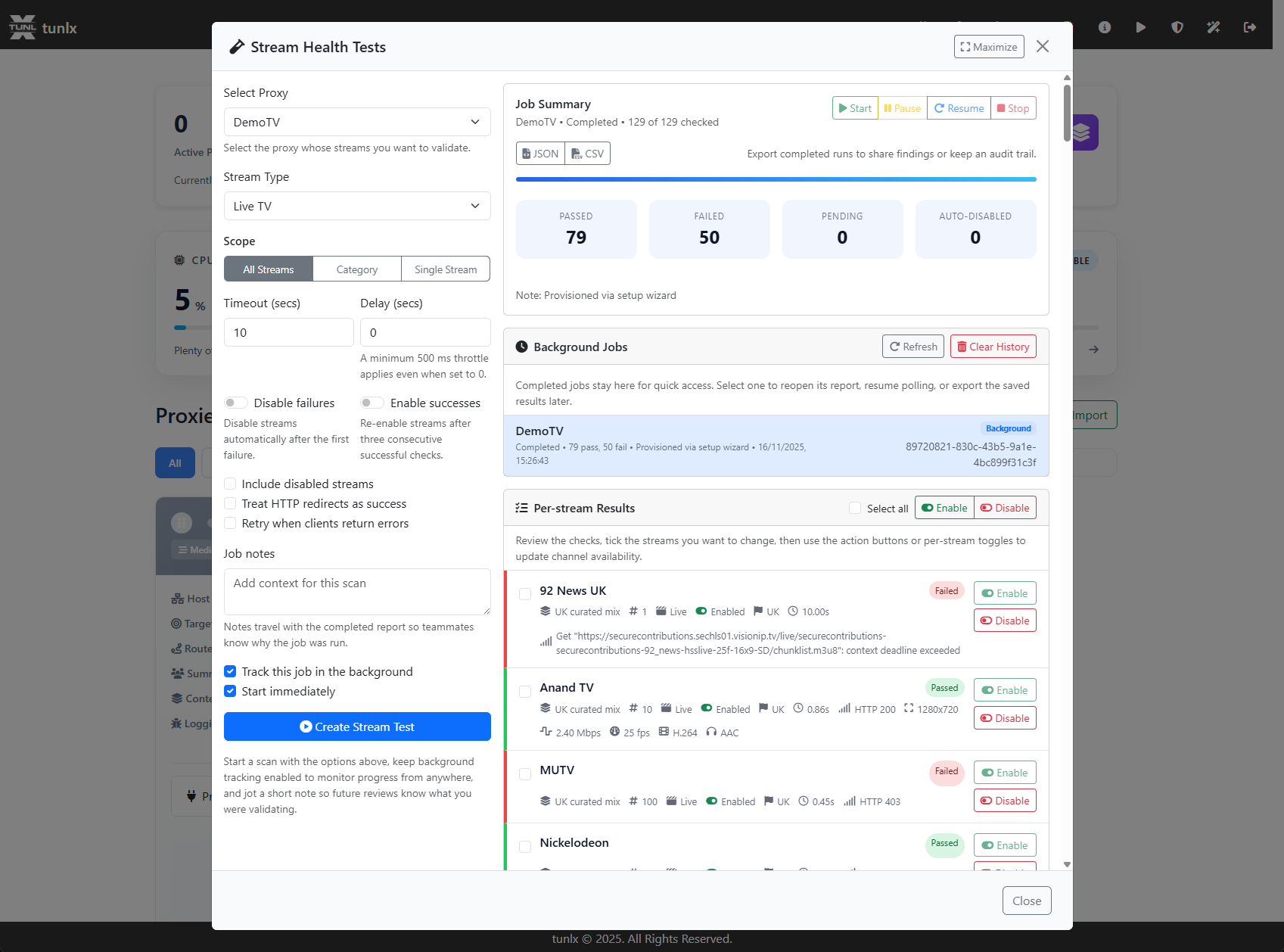Click the magic wand icon in navbar
The image size is (1284, 952).
click(x=1213, y=27)
